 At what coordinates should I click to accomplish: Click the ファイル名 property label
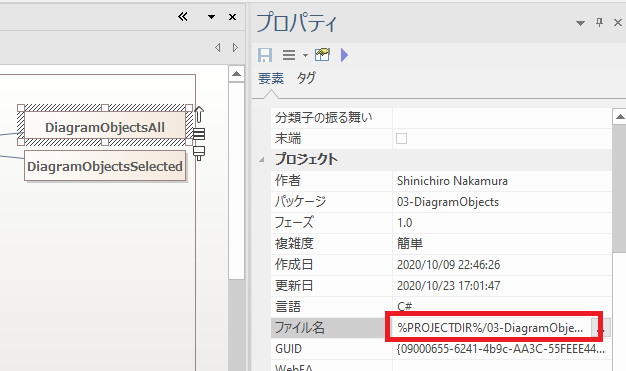[x=300, y=328]
